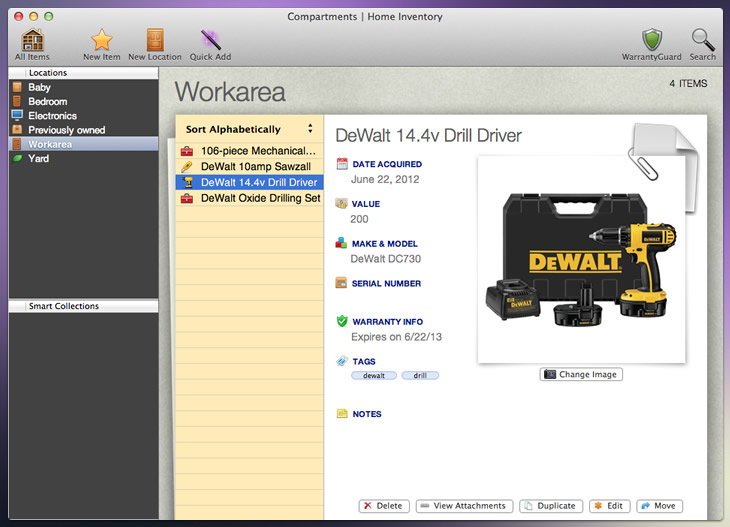
Task: Select the Baby location
Action: coord(84,87)
